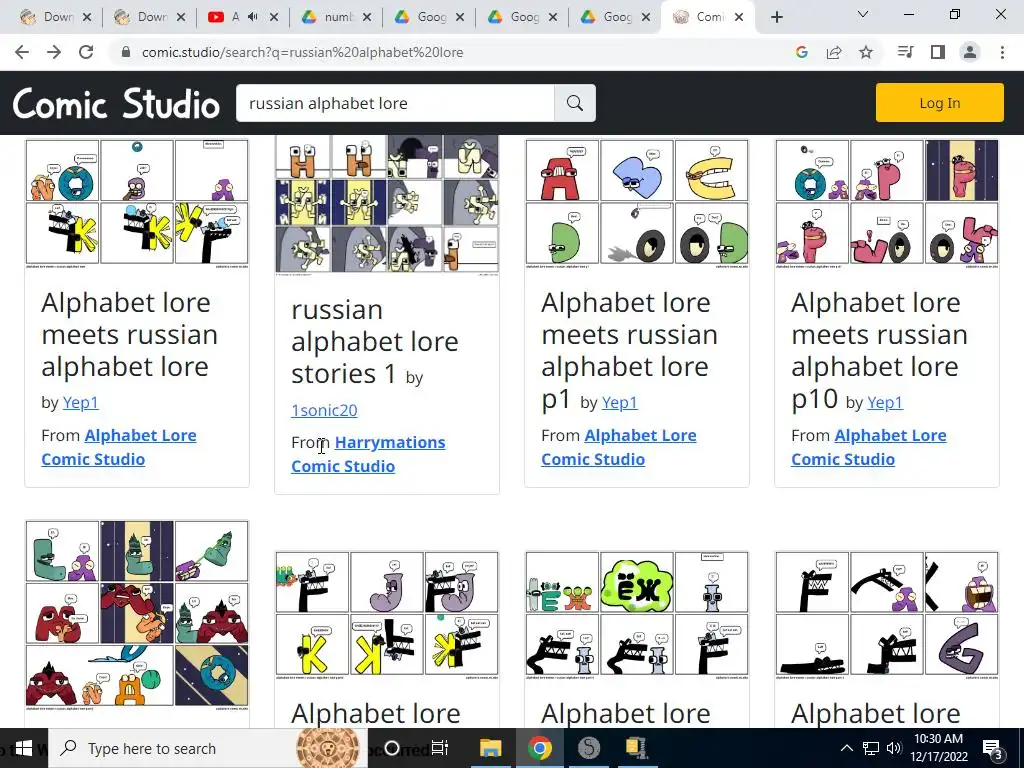Image resolution: width=1024 pixels, height=768 pixels.
Task: Click the magnifier search button
Action: pos(575,103)
